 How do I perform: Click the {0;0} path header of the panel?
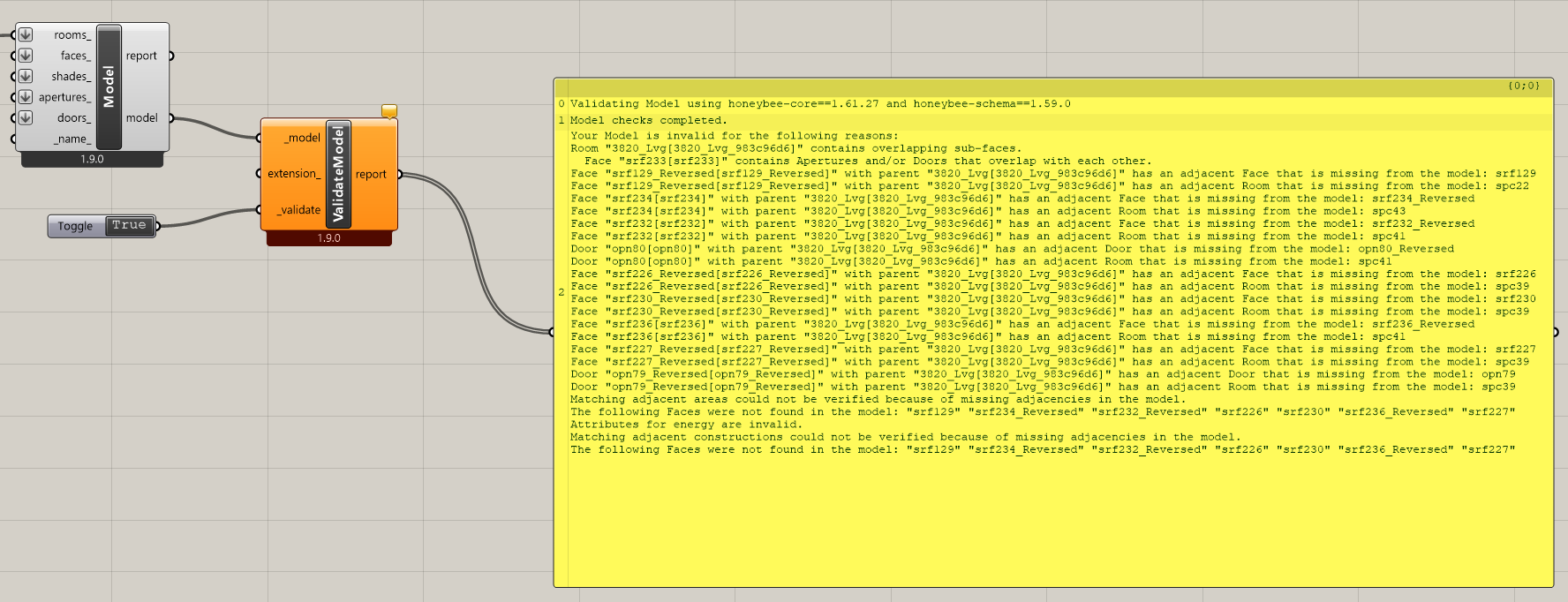click(x=1523, y=86)
